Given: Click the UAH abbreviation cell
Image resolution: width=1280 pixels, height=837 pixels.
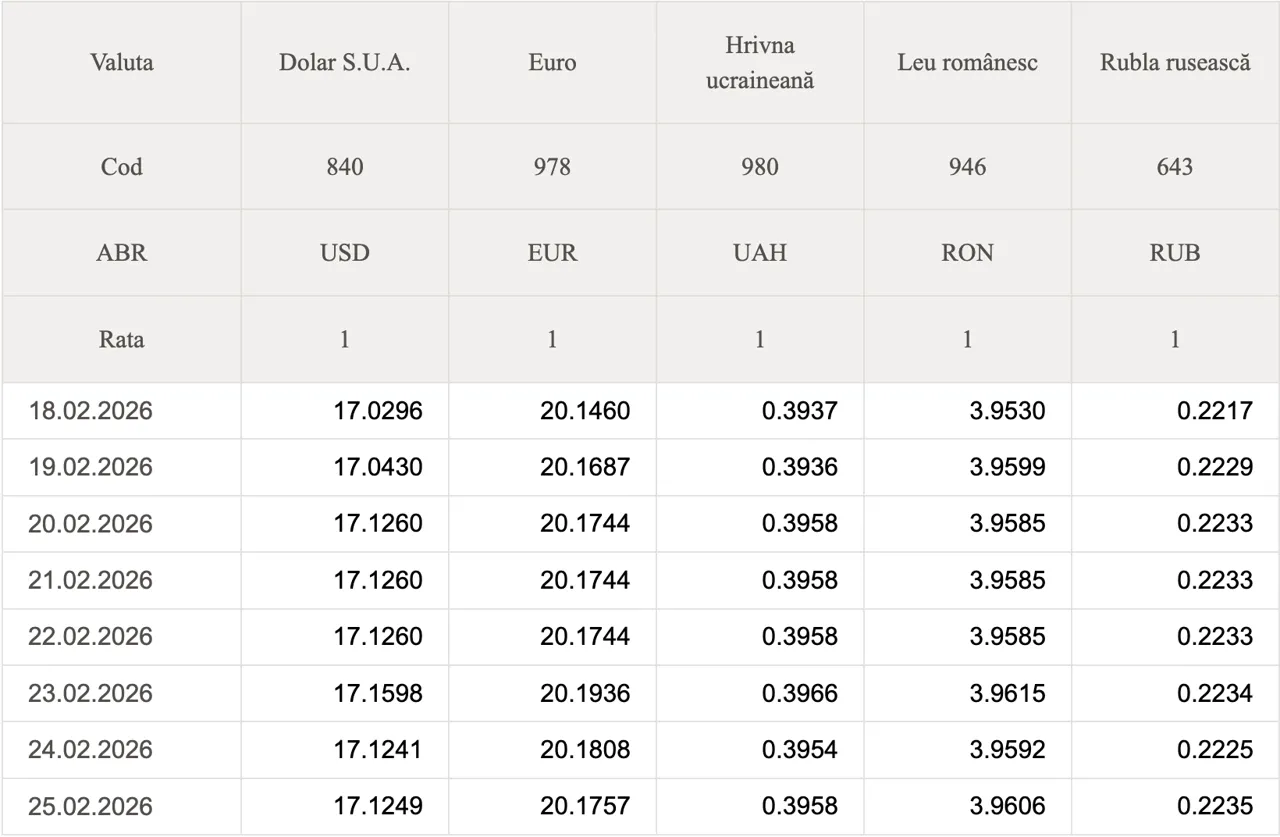Looking at the screenshot, I should (x=760, y=253).
